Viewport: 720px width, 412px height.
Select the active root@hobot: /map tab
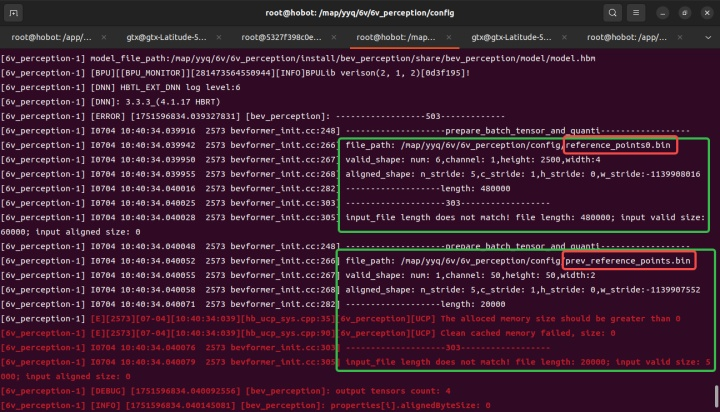click(393, 36)
